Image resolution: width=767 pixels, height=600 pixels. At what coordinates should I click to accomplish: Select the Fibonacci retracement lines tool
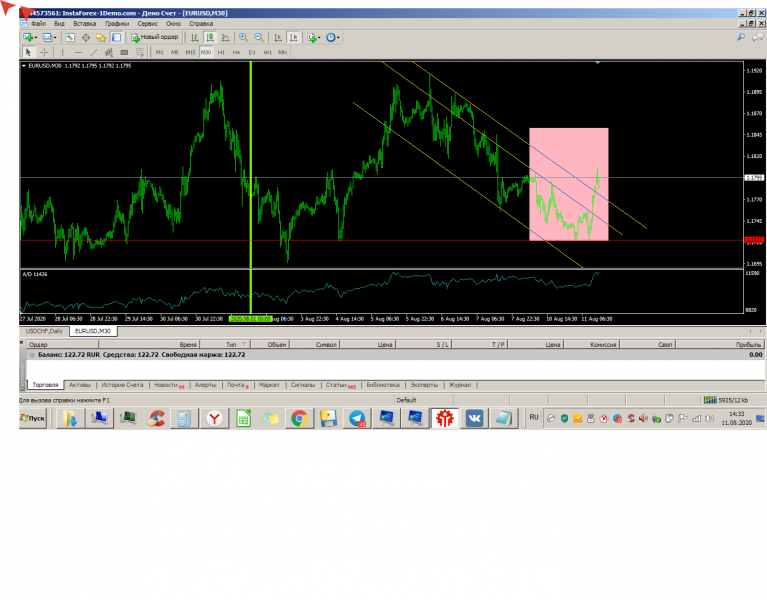(140, 52)
